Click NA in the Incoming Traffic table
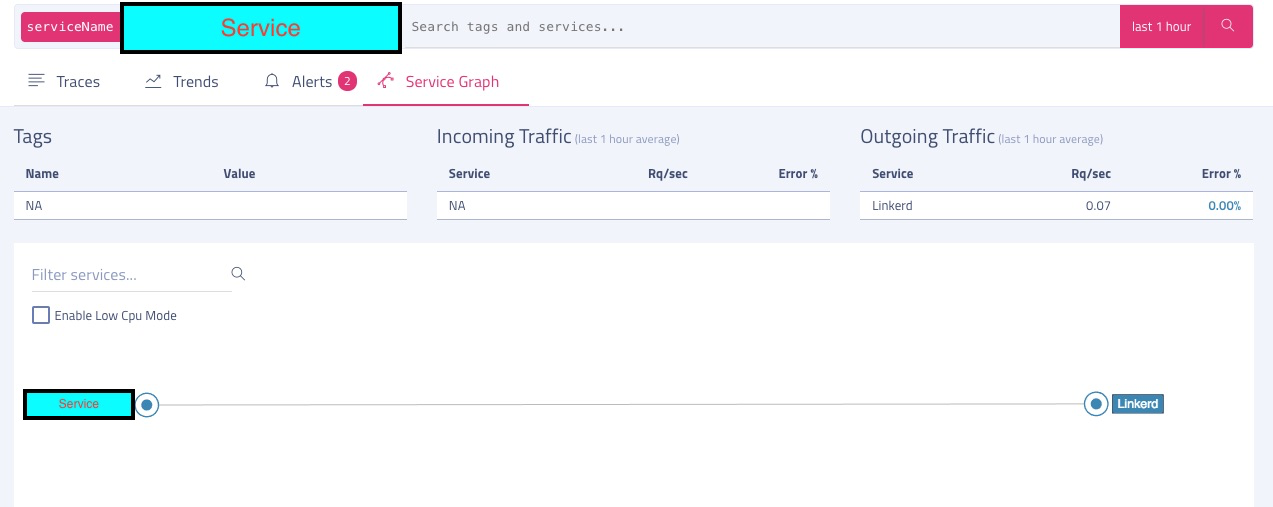The image size is (1273, 507). click(457, 206)
